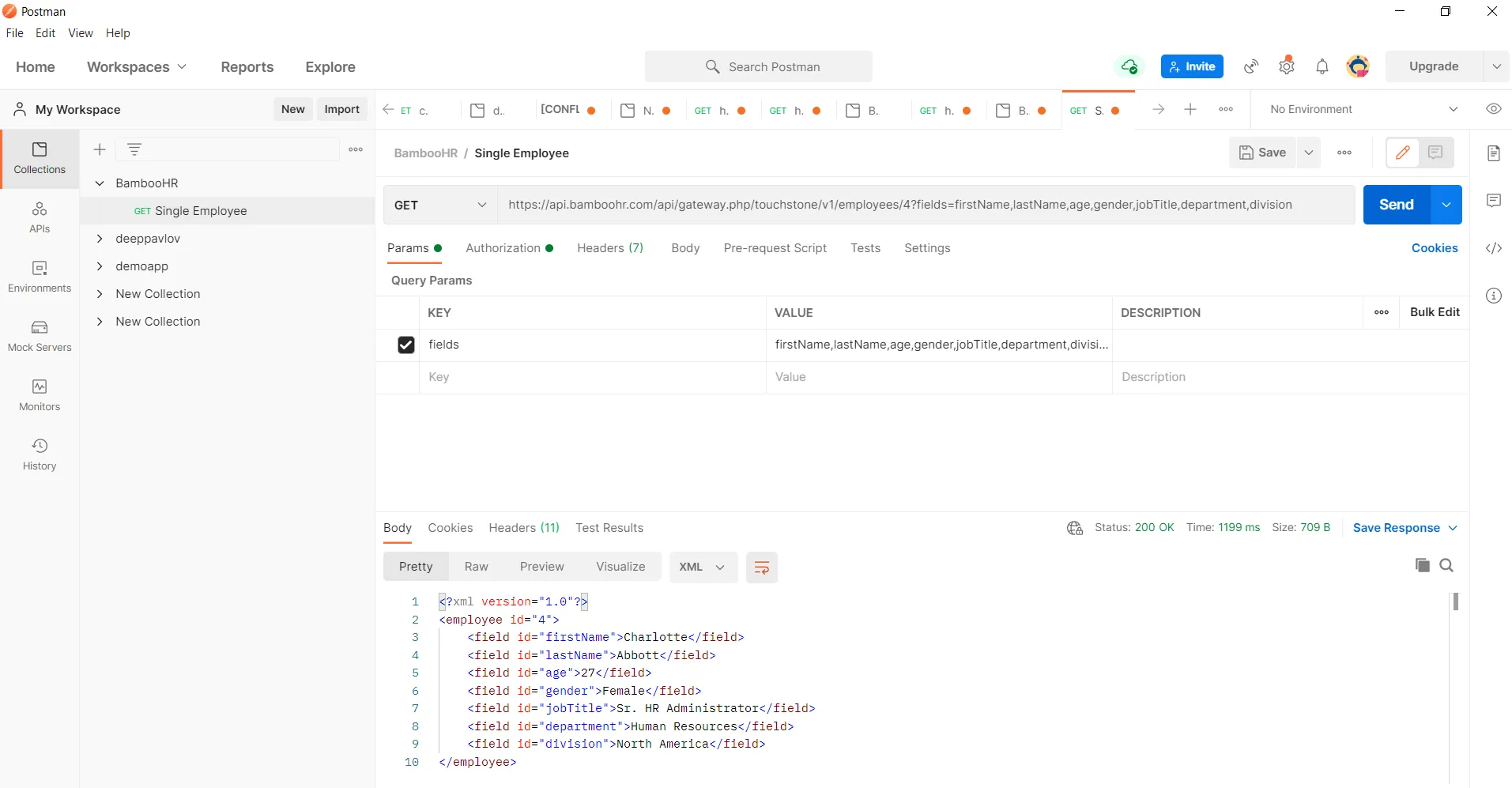
Task: Open the XML format dropdown
Action: (703, 567)
